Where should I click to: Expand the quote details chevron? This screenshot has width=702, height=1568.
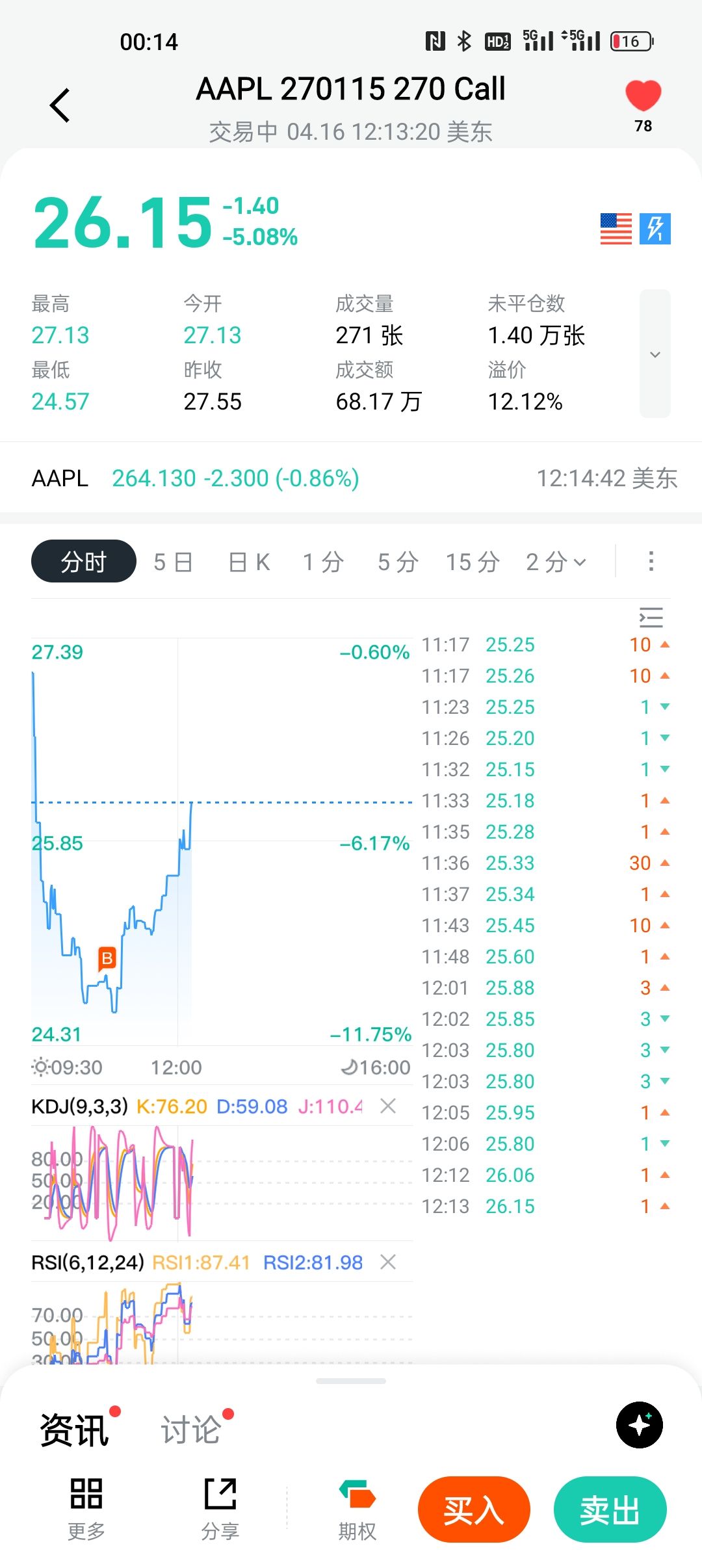coord(655,354)
